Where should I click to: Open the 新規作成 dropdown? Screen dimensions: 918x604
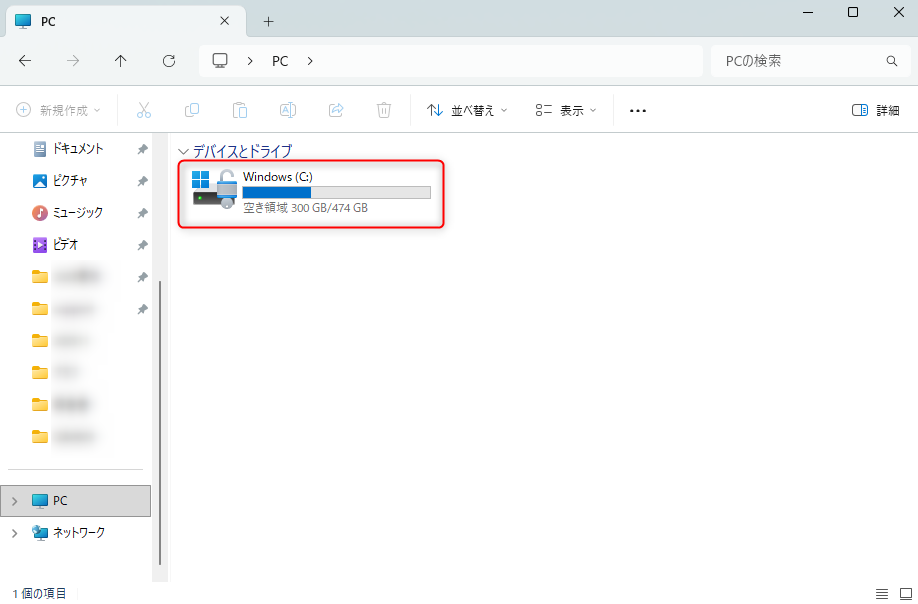57,110
